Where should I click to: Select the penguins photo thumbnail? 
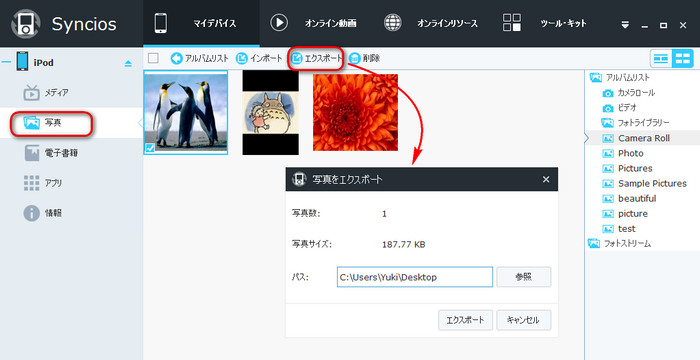(186, 113)
